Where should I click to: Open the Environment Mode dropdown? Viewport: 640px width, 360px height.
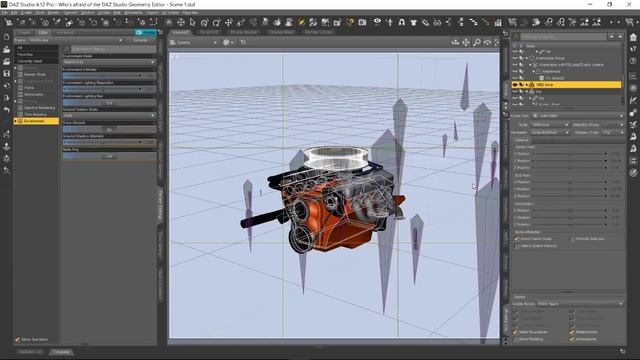tap(109, 62)
